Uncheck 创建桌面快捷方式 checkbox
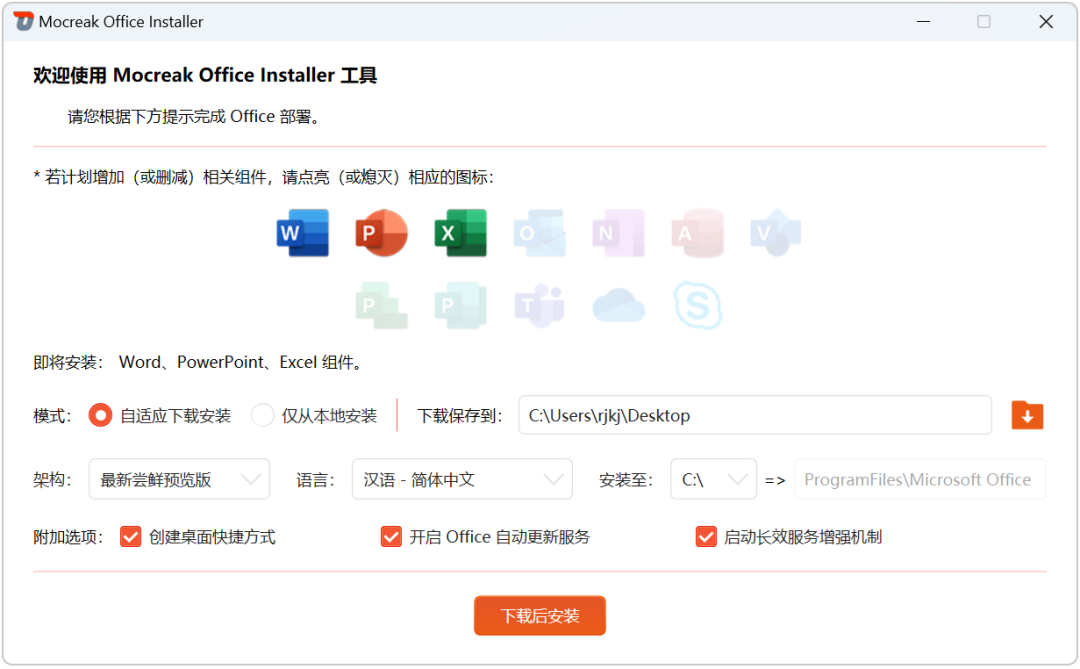 click(x=130, y=537)
